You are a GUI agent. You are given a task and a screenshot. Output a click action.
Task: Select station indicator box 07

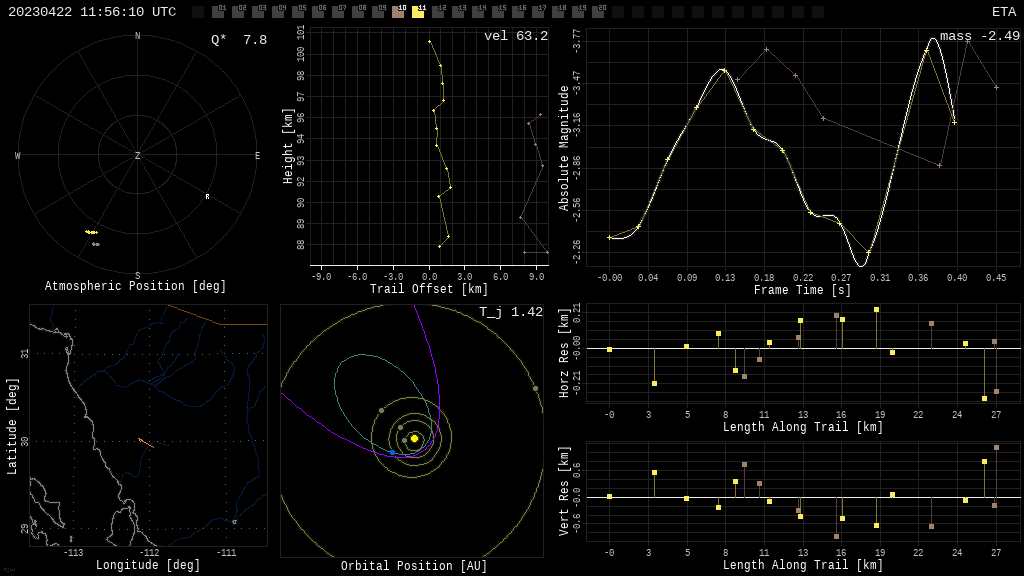click(338, 12)
